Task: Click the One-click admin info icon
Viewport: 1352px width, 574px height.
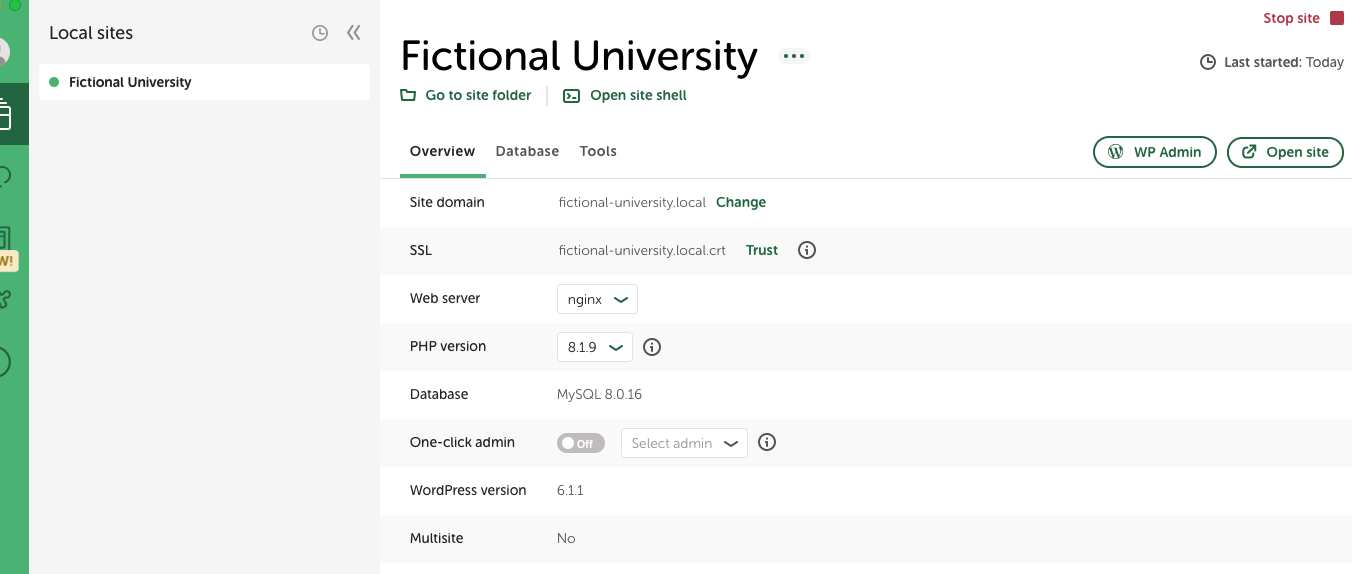Action: [x=767, y=442]
